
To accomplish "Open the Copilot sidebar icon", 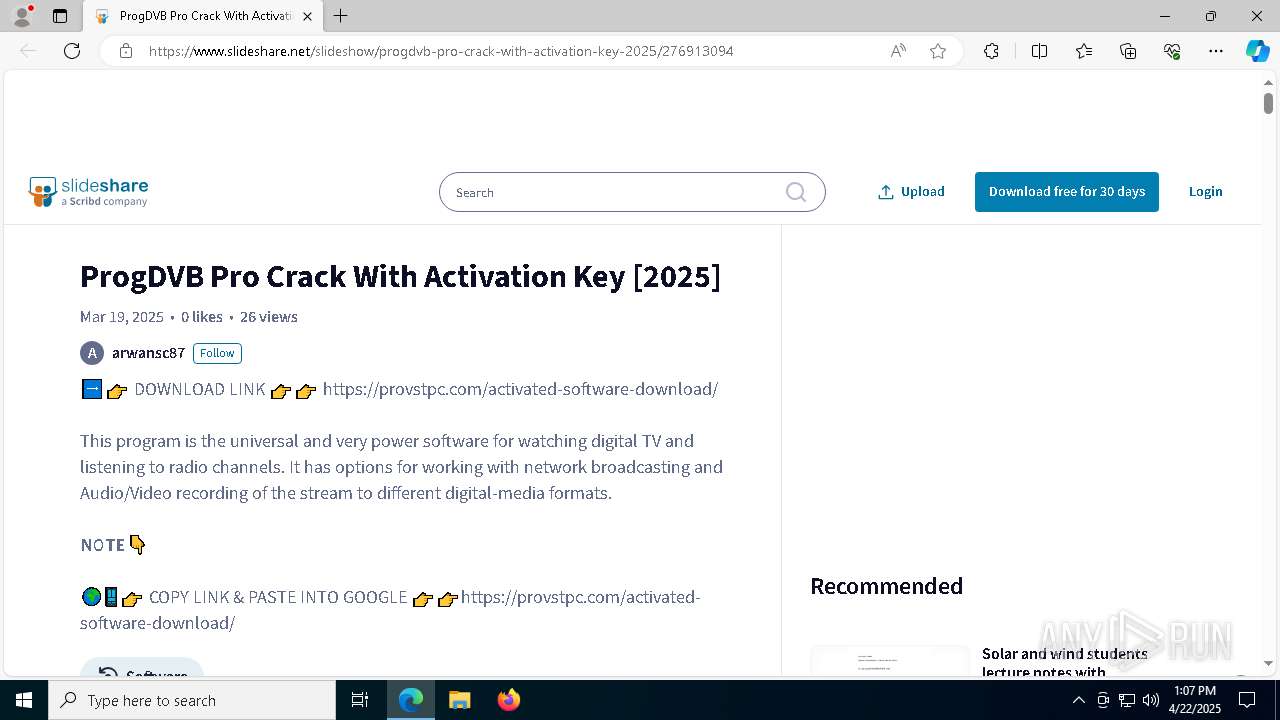I will click(x=1257, y=51).
